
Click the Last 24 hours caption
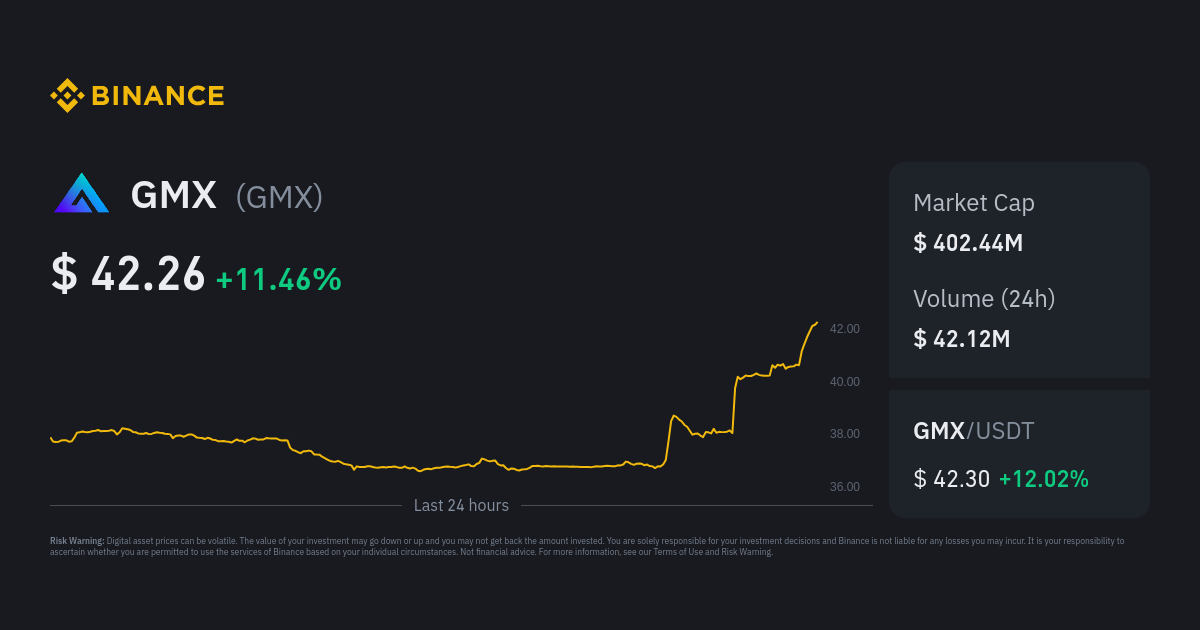461,506
